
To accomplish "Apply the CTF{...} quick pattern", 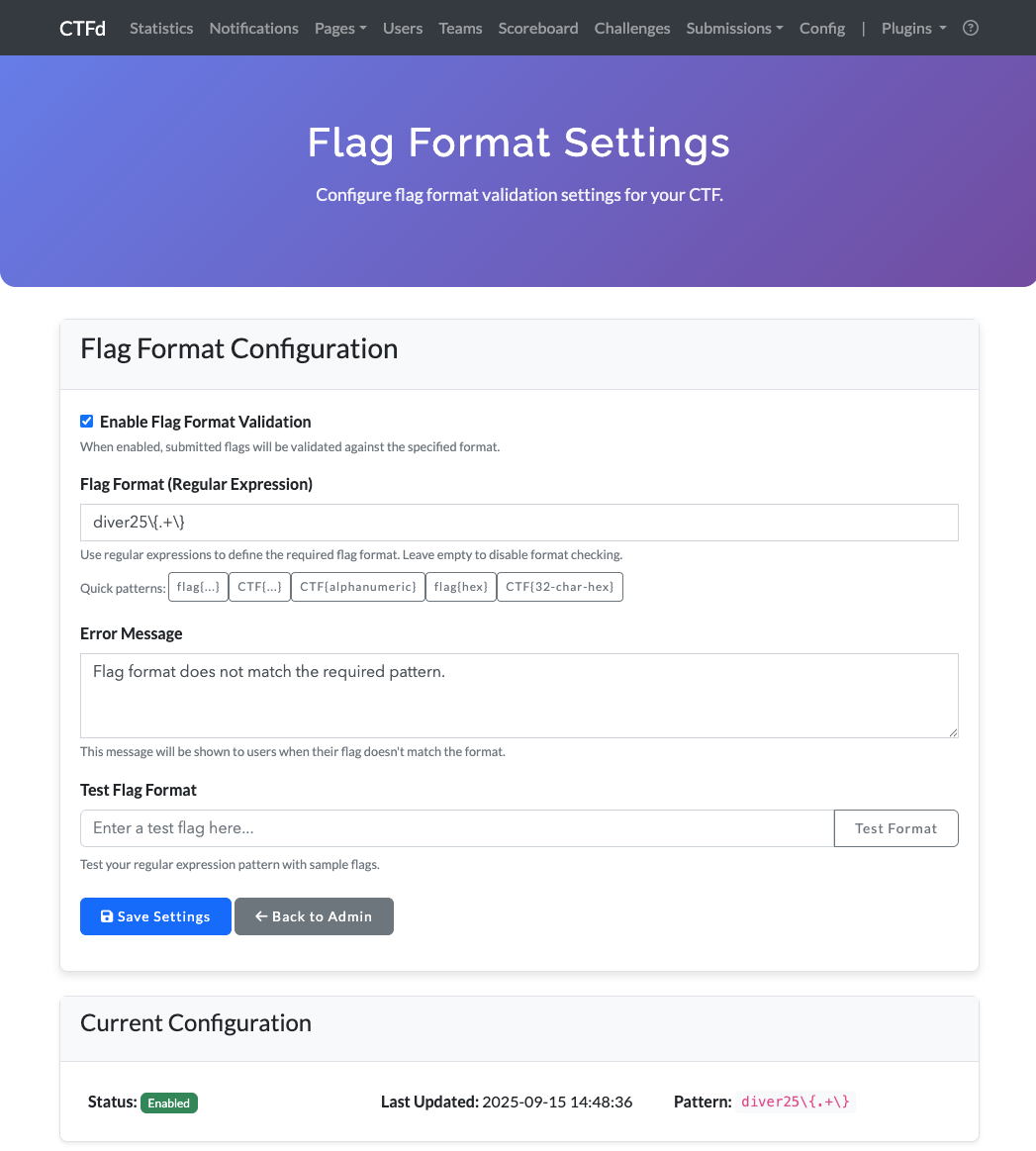I will click(x=259, y=587).
